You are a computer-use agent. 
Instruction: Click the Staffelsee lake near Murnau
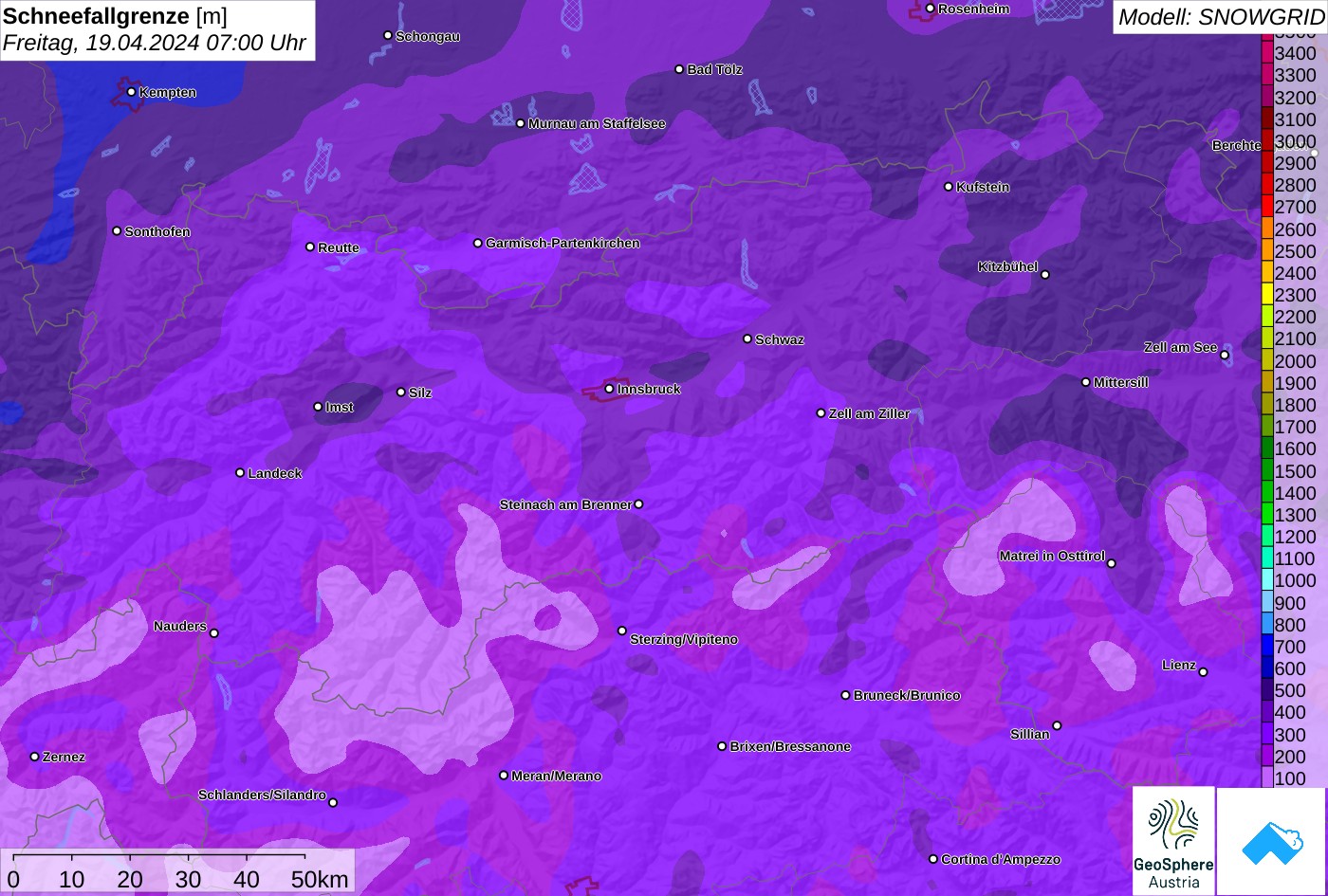pyautogui.click(x=503, y=115)
